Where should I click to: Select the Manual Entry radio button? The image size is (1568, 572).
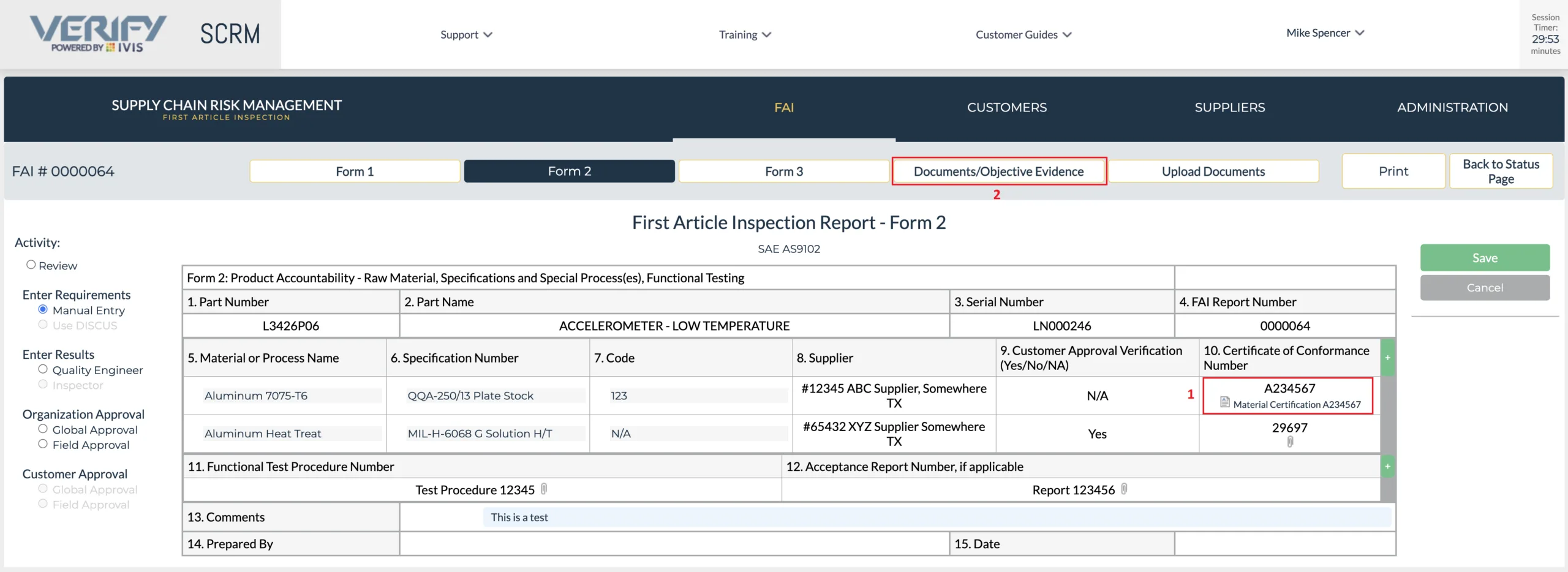[x=43, y=309]
